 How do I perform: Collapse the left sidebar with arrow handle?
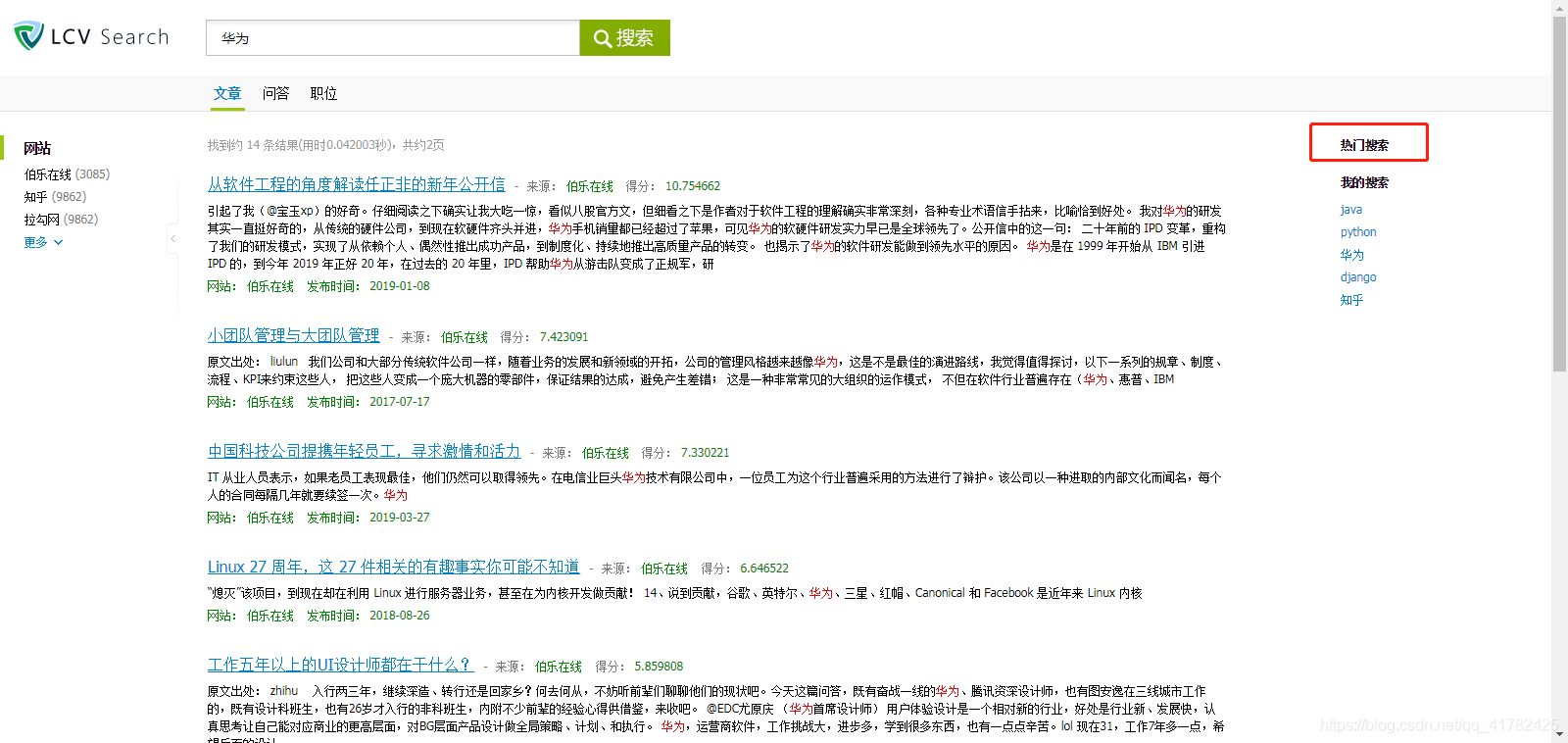173,238
